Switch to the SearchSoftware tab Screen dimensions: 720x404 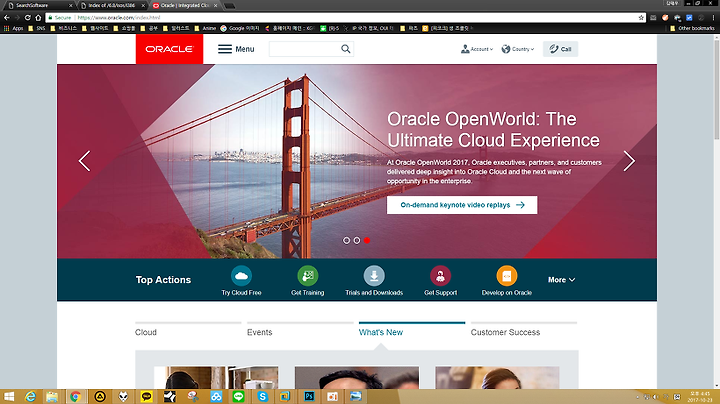(38, 6)
